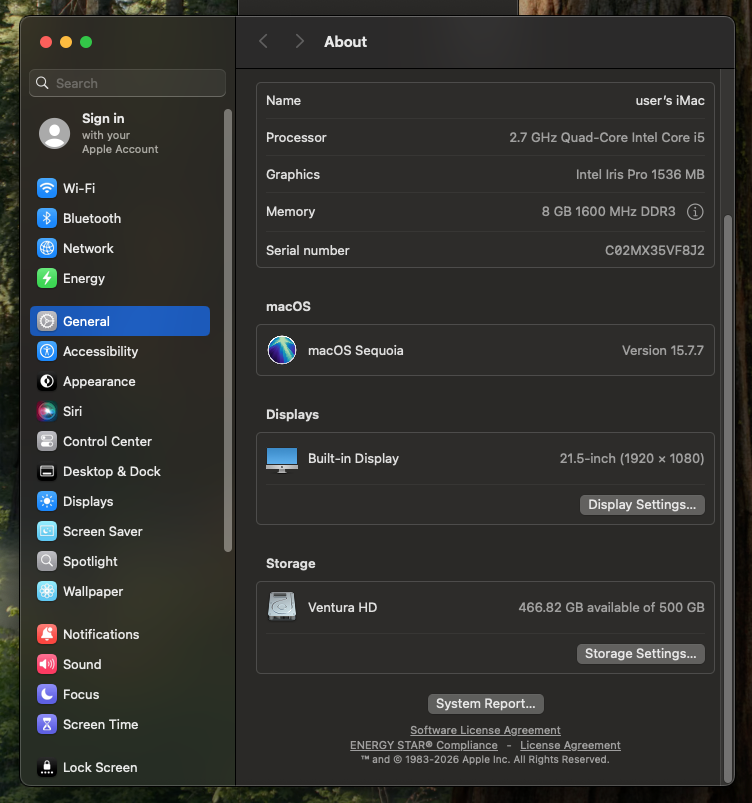The image size is (752, 803).
Task: Open Bluetooth icon in sidebar
Action: point(47,218)
